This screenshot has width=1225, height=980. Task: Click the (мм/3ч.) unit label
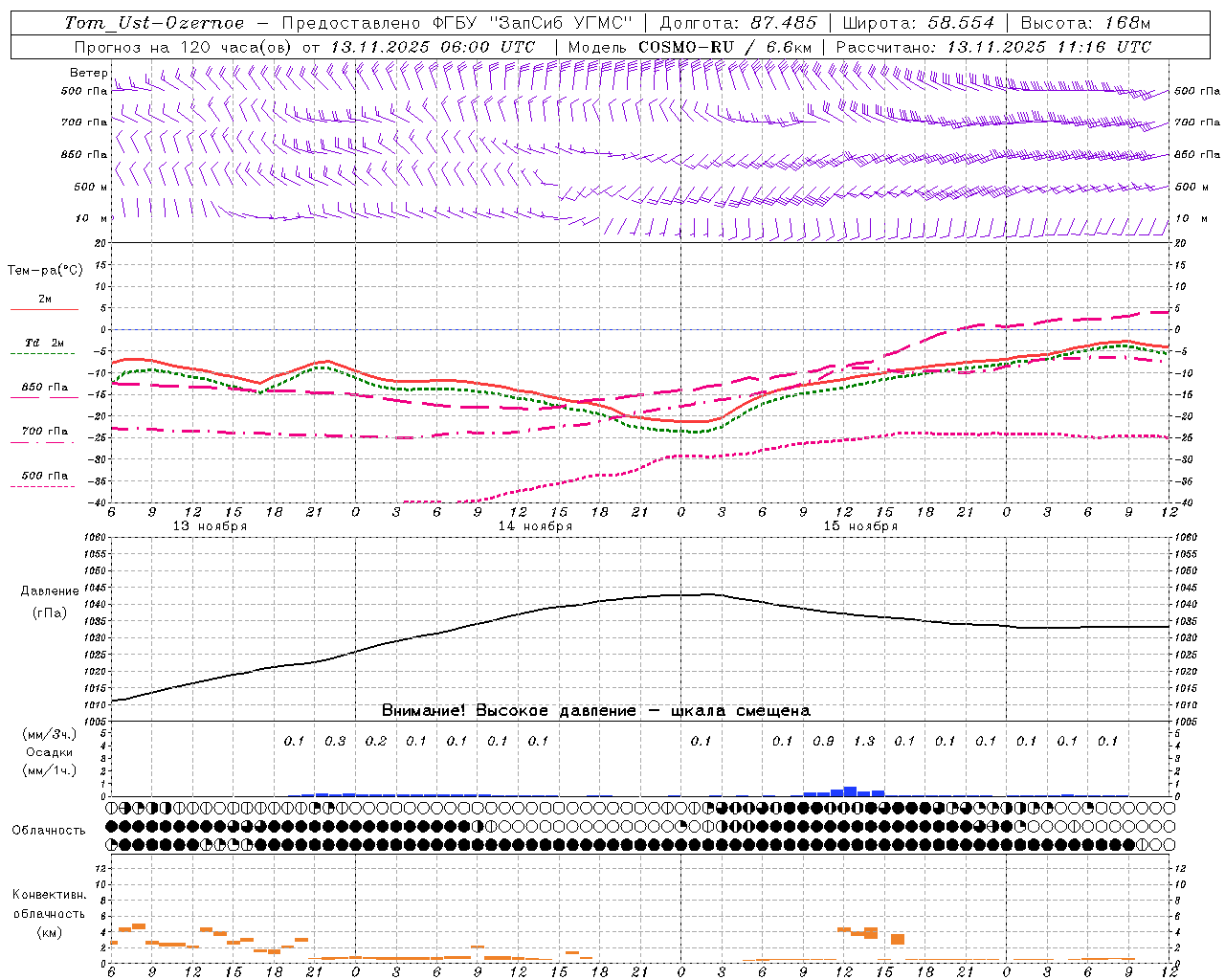[50, 734]
